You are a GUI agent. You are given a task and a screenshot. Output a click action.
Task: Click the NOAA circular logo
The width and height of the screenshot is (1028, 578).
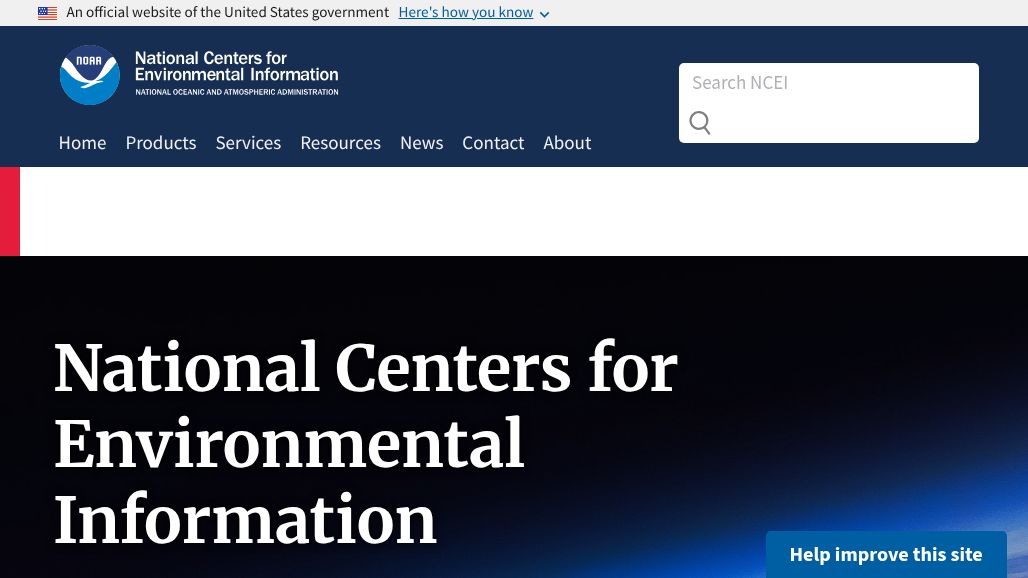click(x=90, y=75)
